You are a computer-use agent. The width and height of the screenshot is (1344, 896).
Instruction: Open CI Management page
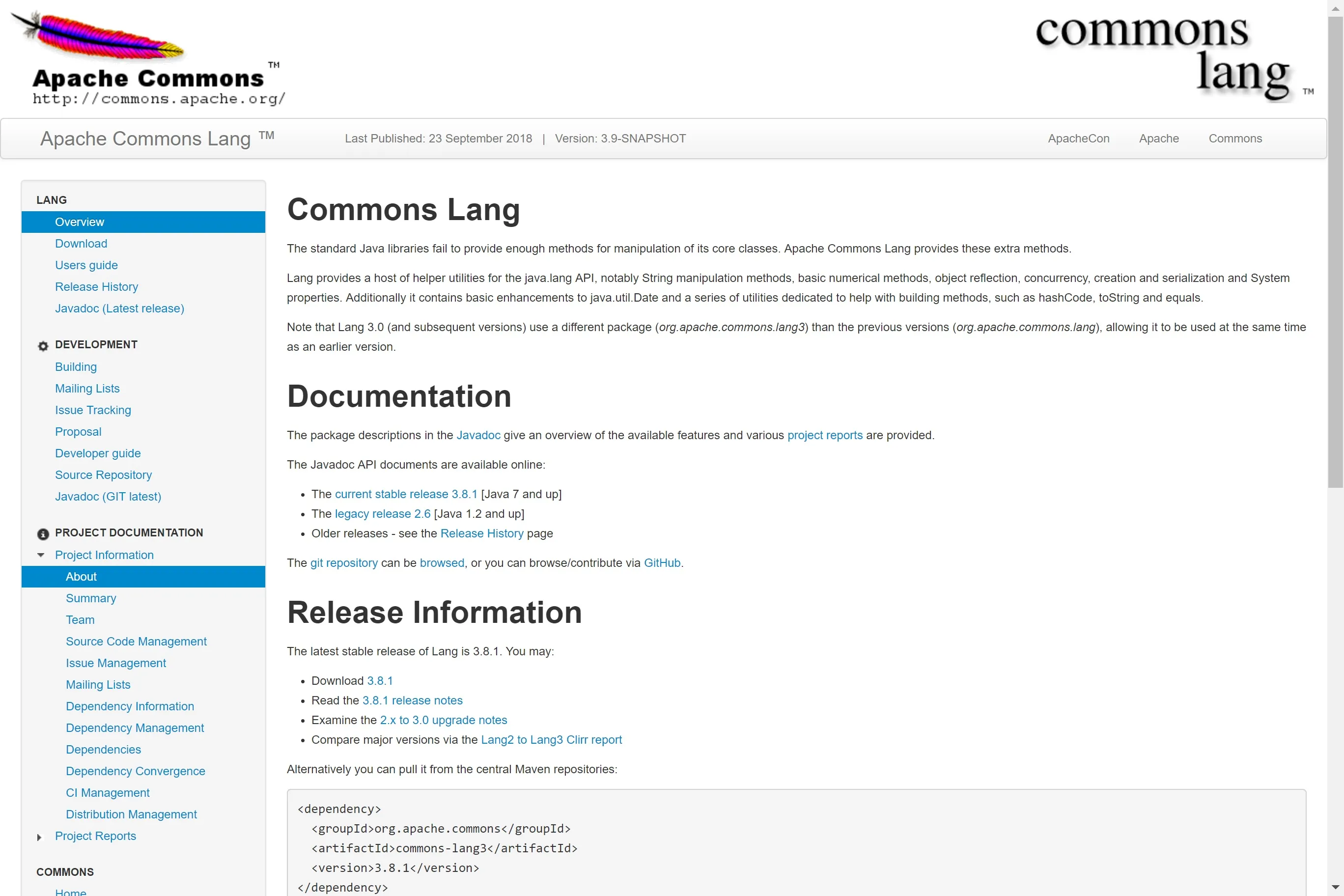[x=108, y=793]
